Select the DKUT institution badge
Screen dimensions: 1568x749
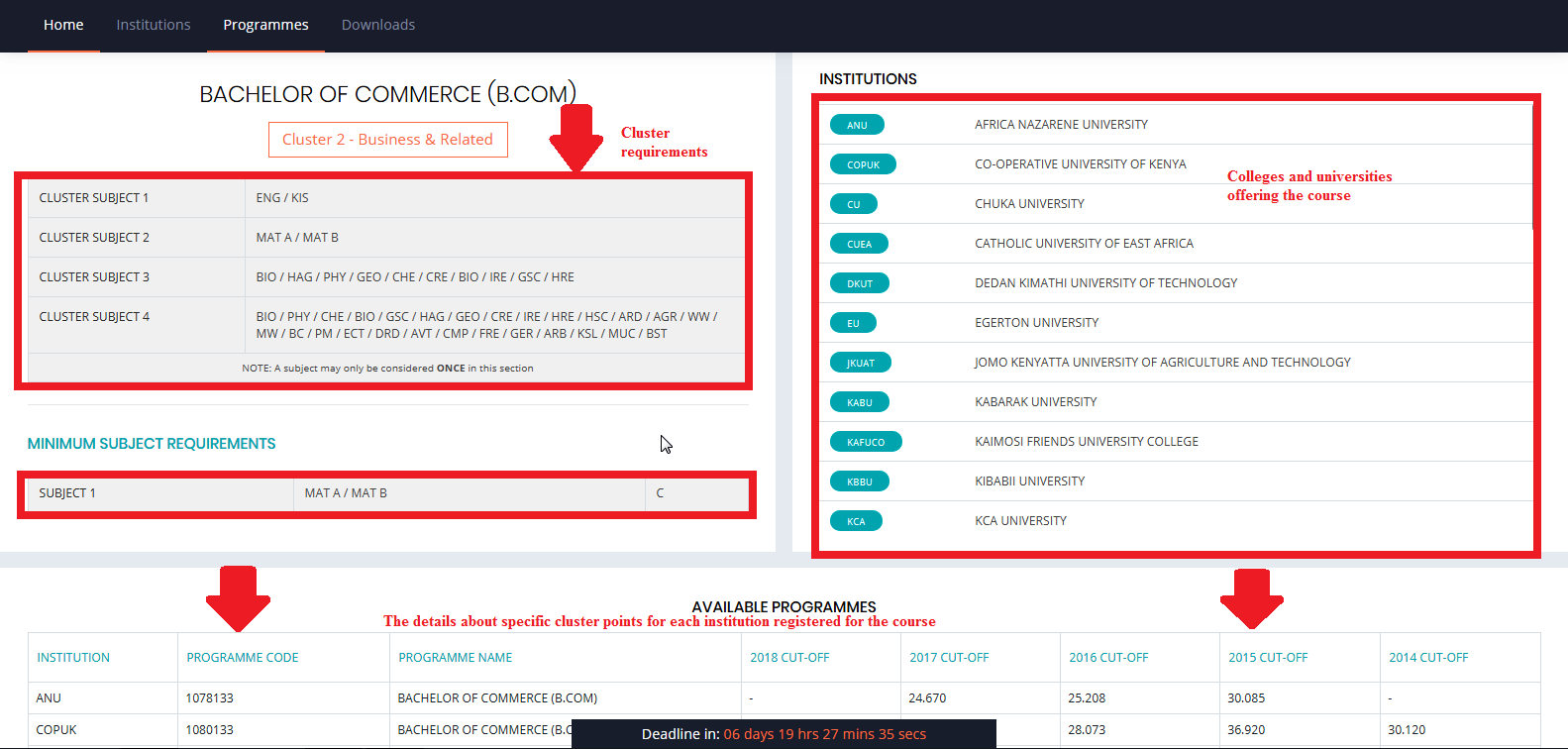860,283
